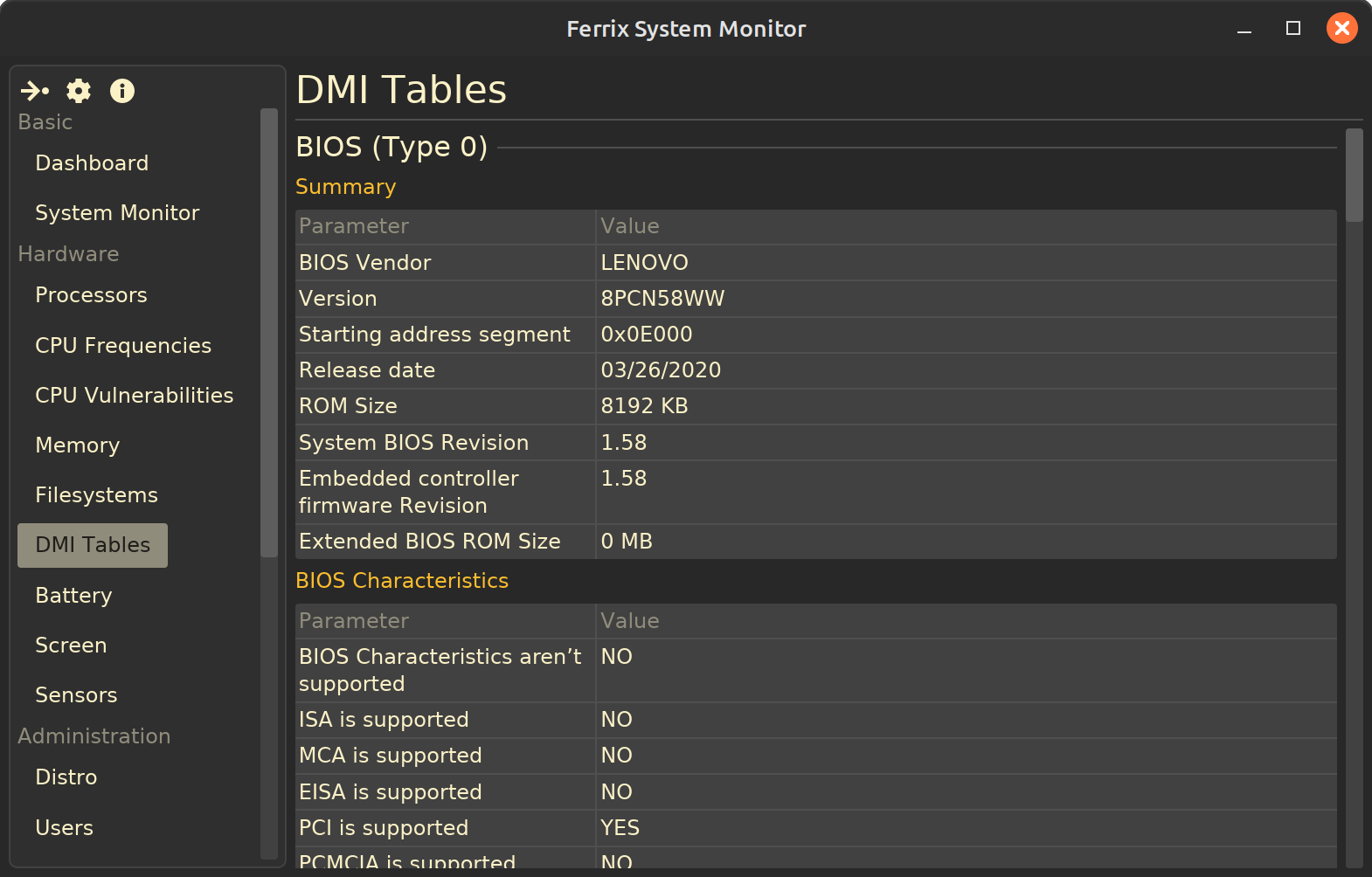Switch to System Monitor page

pos(117,213)
